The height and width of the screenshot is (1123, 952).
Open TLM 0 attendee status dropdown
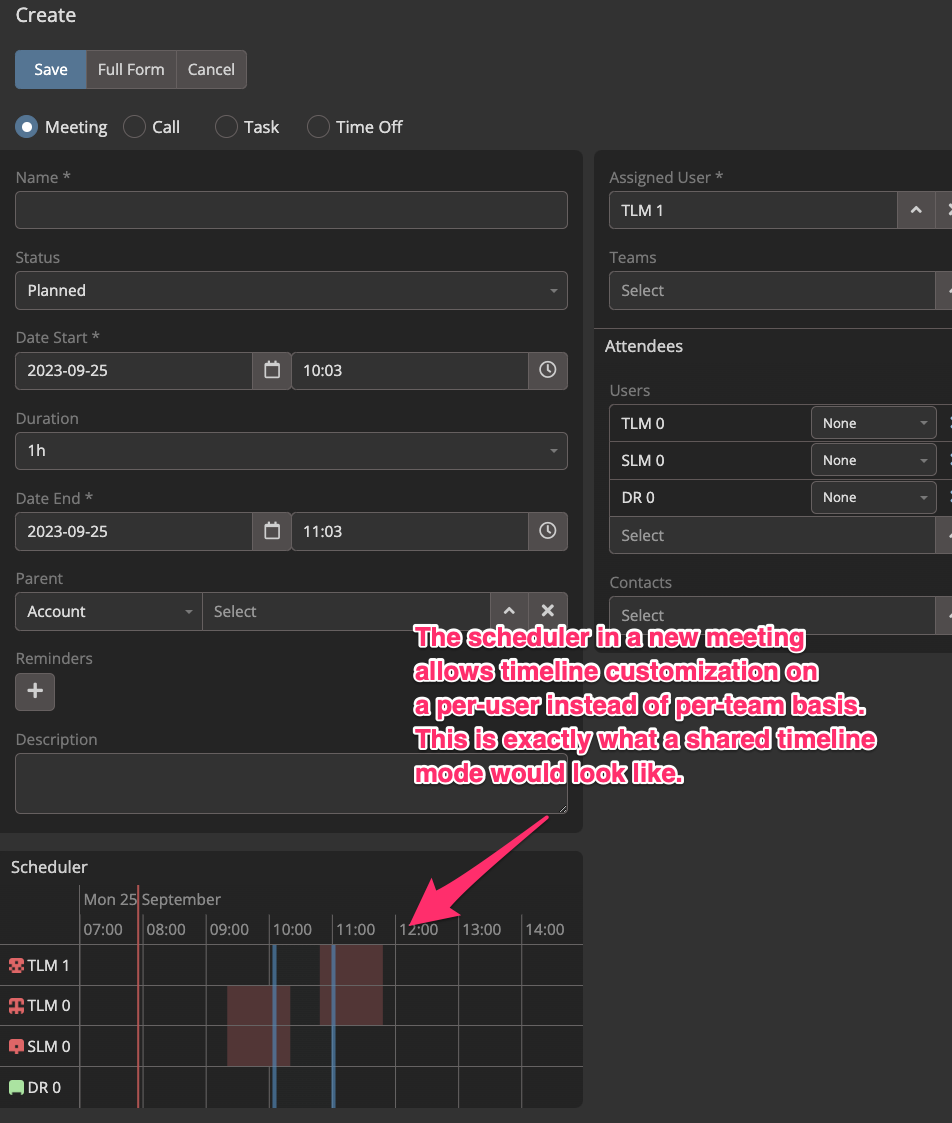pos(873,423)
